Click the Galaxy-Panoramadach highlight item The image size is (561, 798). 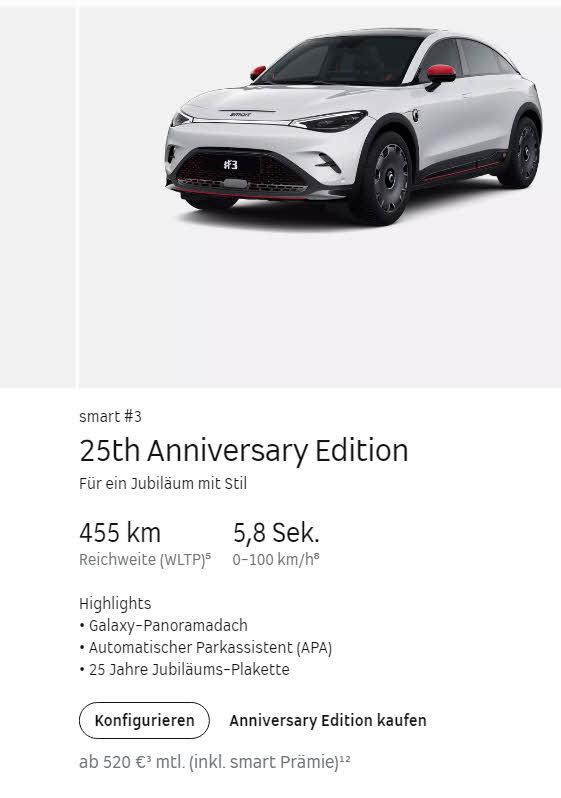point(163,625)
